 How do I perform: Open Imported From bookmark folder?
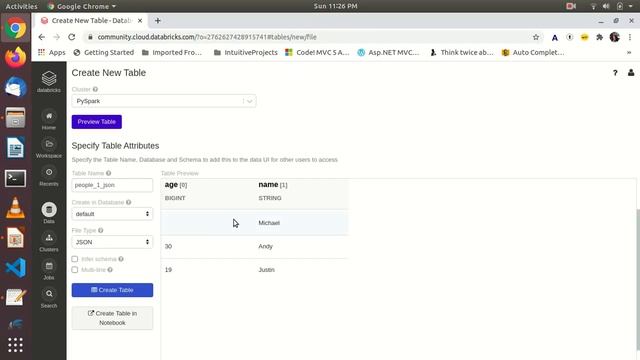click(172, 53)
